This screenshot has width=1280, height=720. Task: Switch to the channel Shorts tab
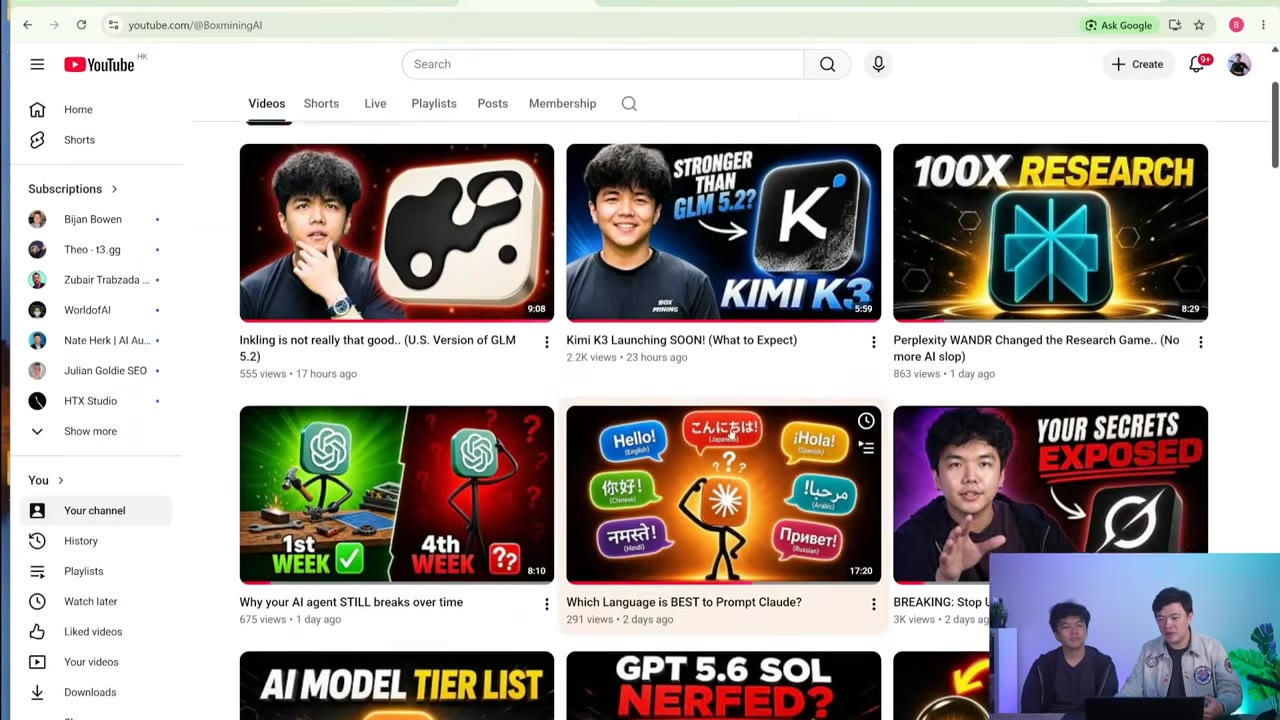click(321, 103)
